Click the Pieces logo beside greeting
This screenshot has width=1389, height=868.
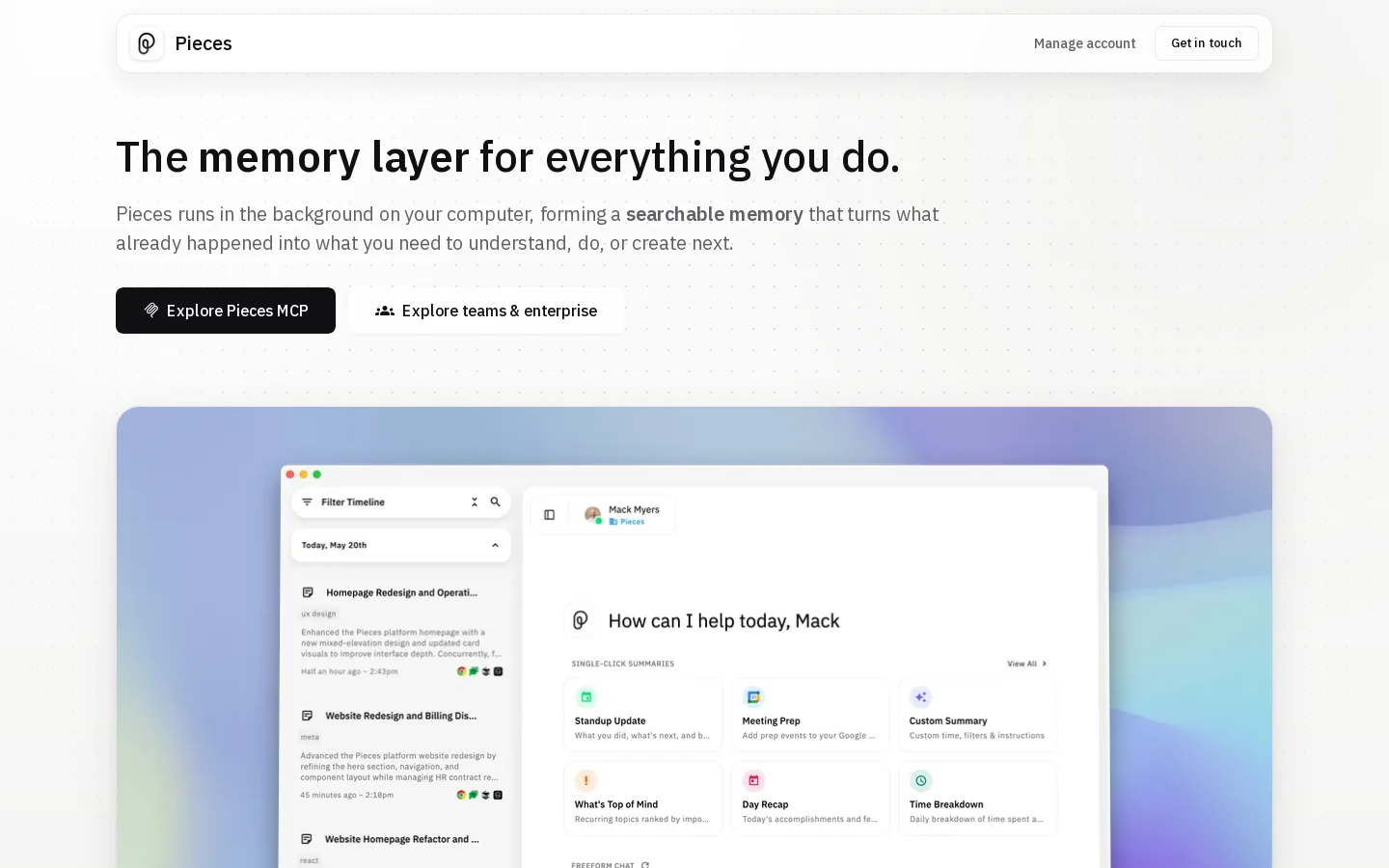581,620
